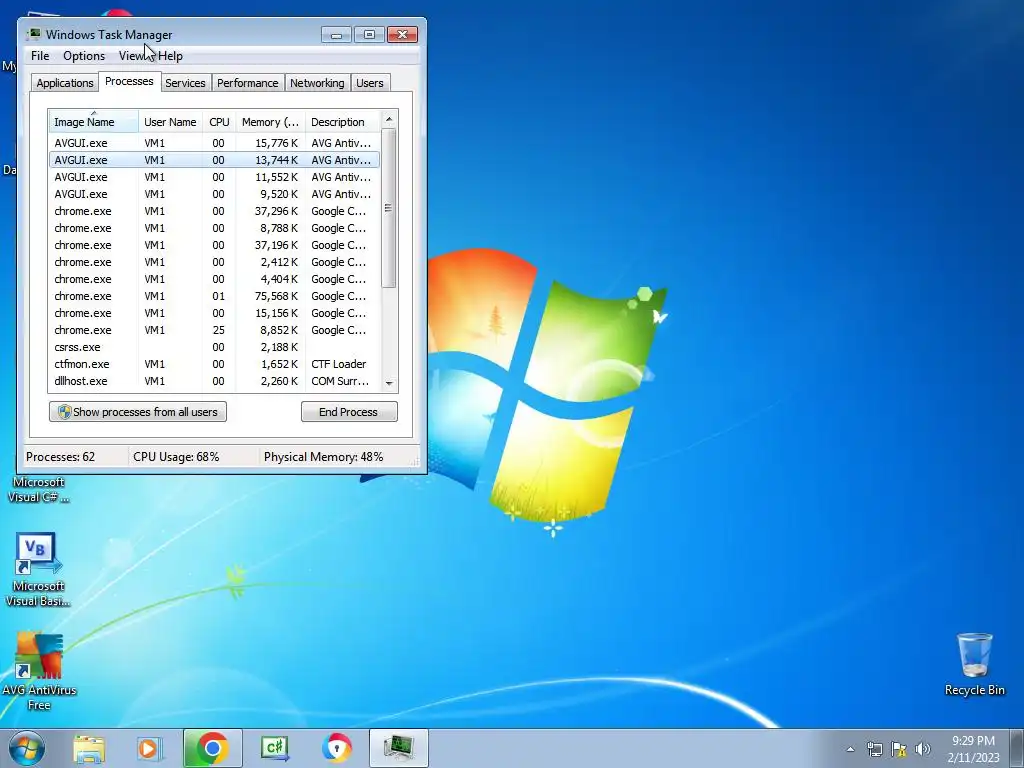Screen dimensions: 1024x768
Task: Select AVGUI.exe row using 9,520 K
Action: pos(214,194)
